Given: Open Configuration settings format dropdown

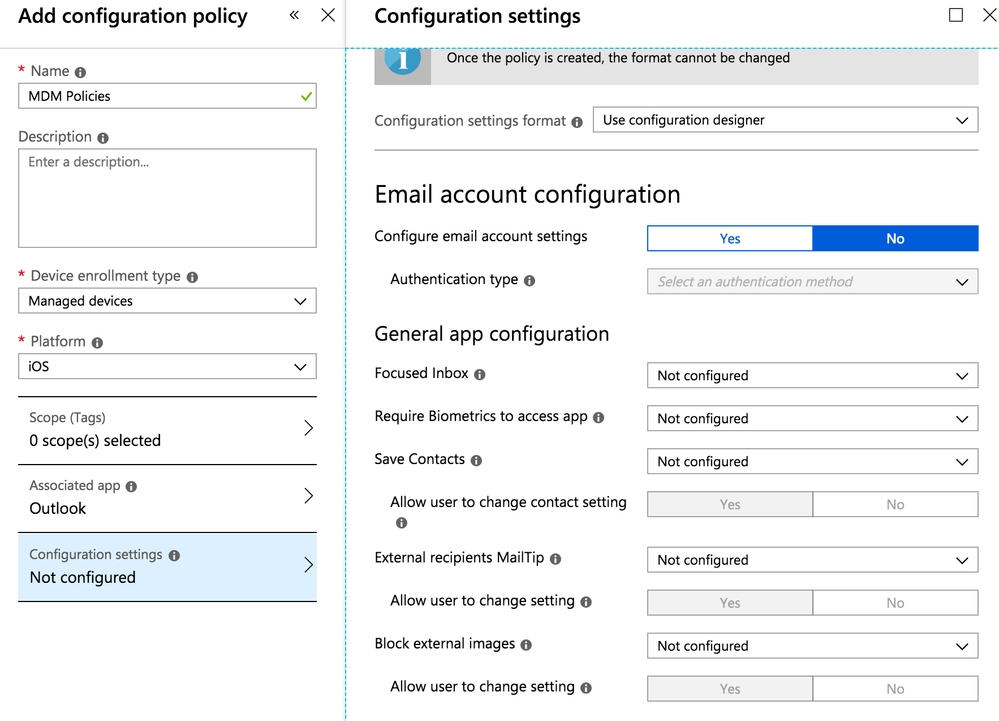Looking at the screenshot, I should tap(786, 120).
